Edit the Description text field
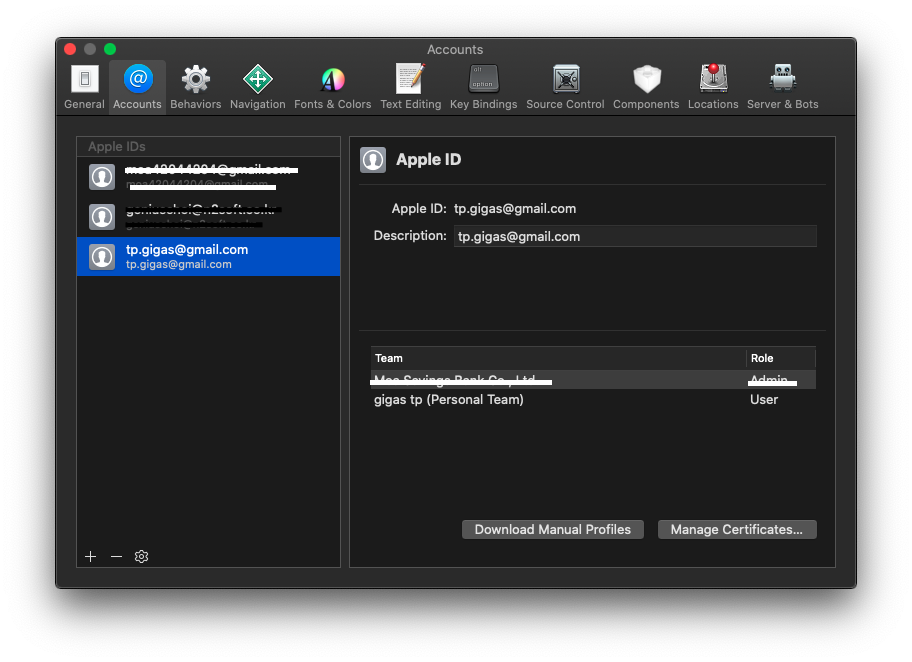Viewport: 912px width, 662px height. (635, 236)
